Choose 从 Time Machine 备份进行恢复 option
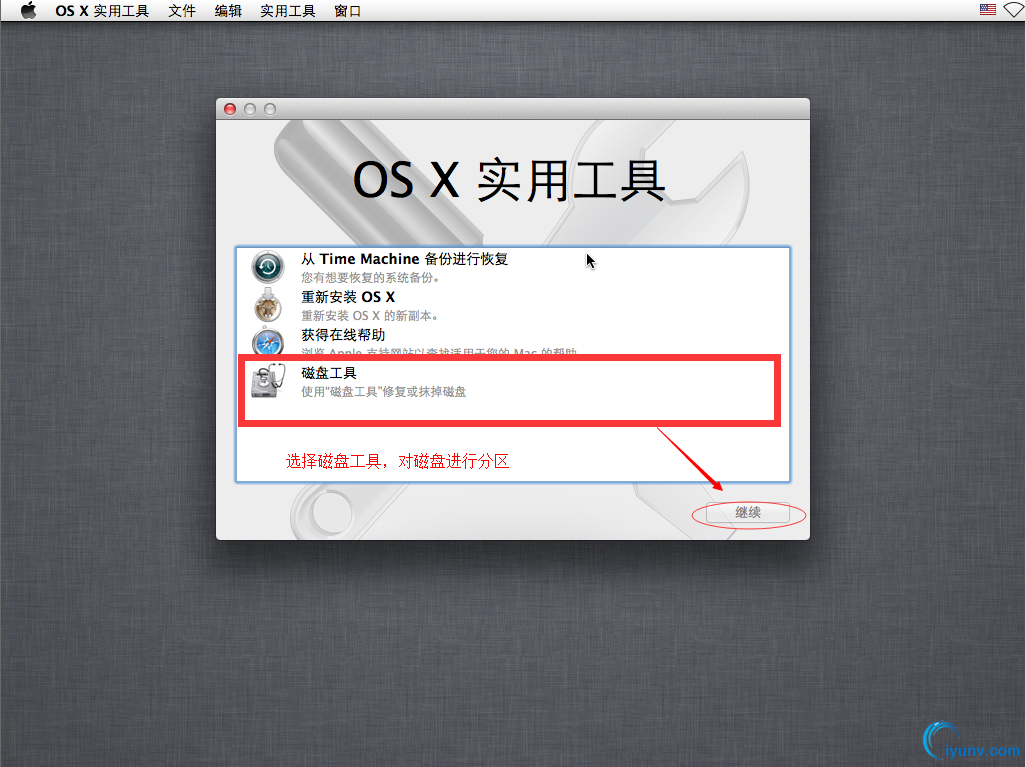1026x767 pixels. (x=404, y=259)
